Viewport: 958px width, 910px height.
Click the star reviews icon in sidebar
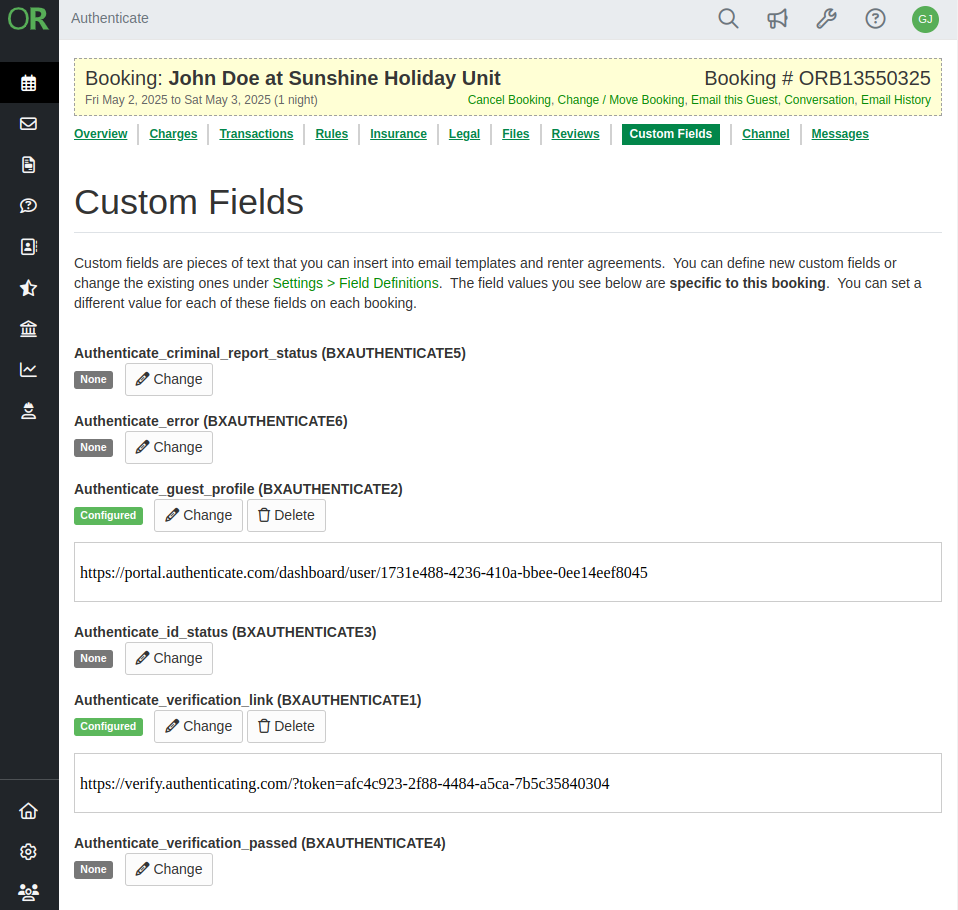point(28,288)
